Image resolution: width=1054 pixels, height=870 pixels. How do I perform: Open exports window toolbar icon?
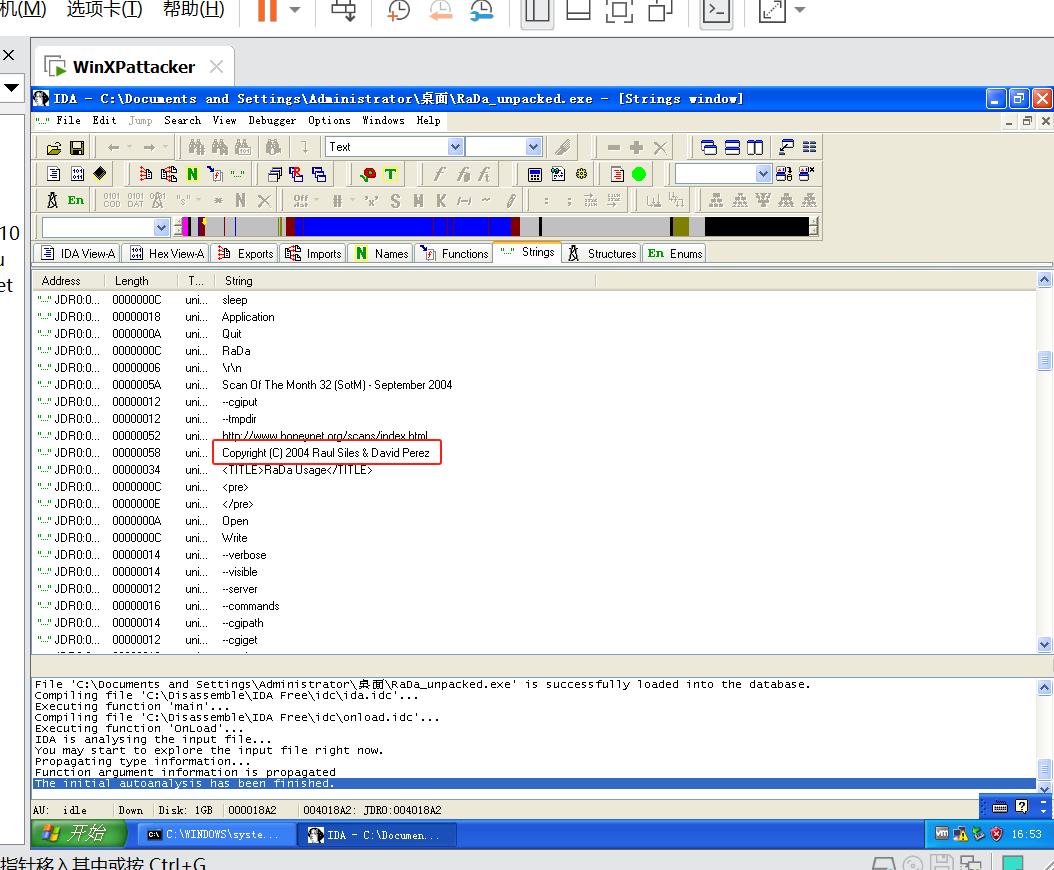point(145,175)
